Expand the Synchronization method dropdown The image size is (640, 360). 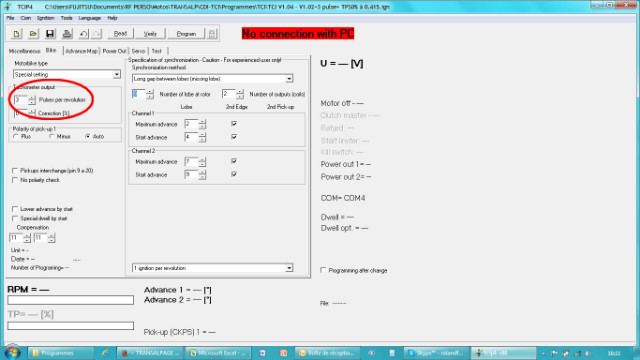coord(289,78)
